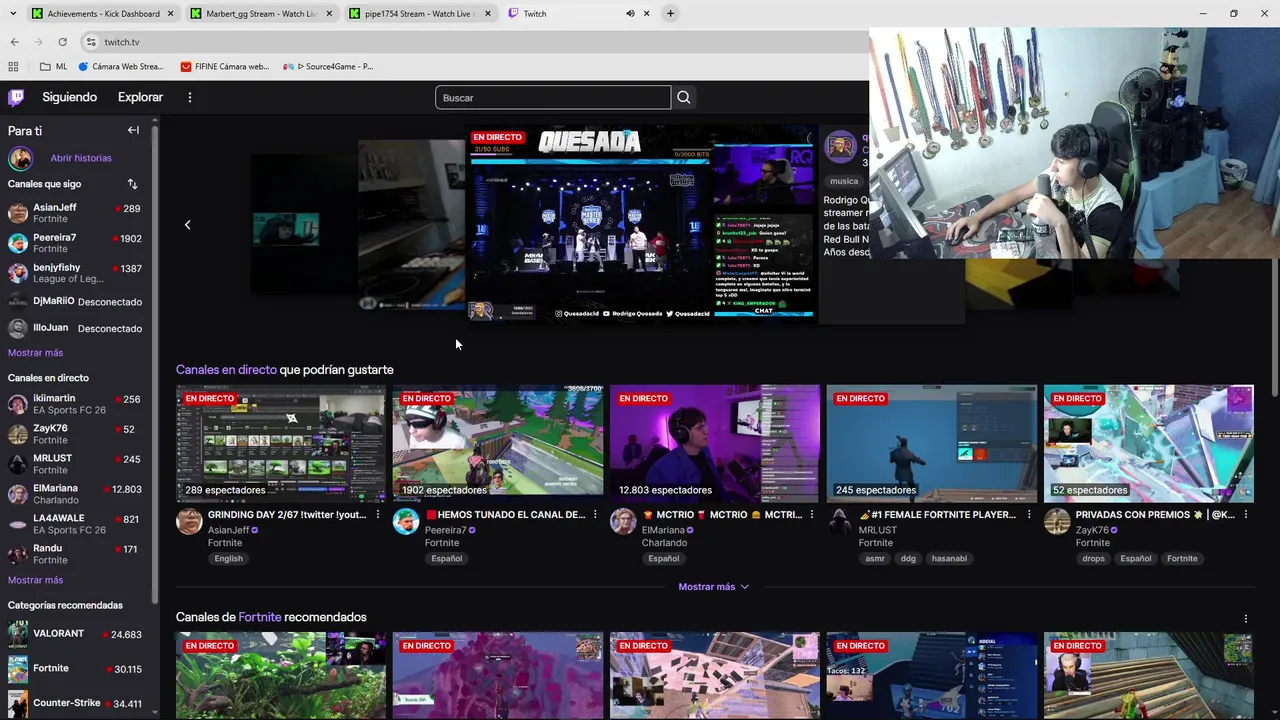Open LA4AWALE channel in sidebar
This screenshot has height=720, width=1280.
click(x=75, y=524)
